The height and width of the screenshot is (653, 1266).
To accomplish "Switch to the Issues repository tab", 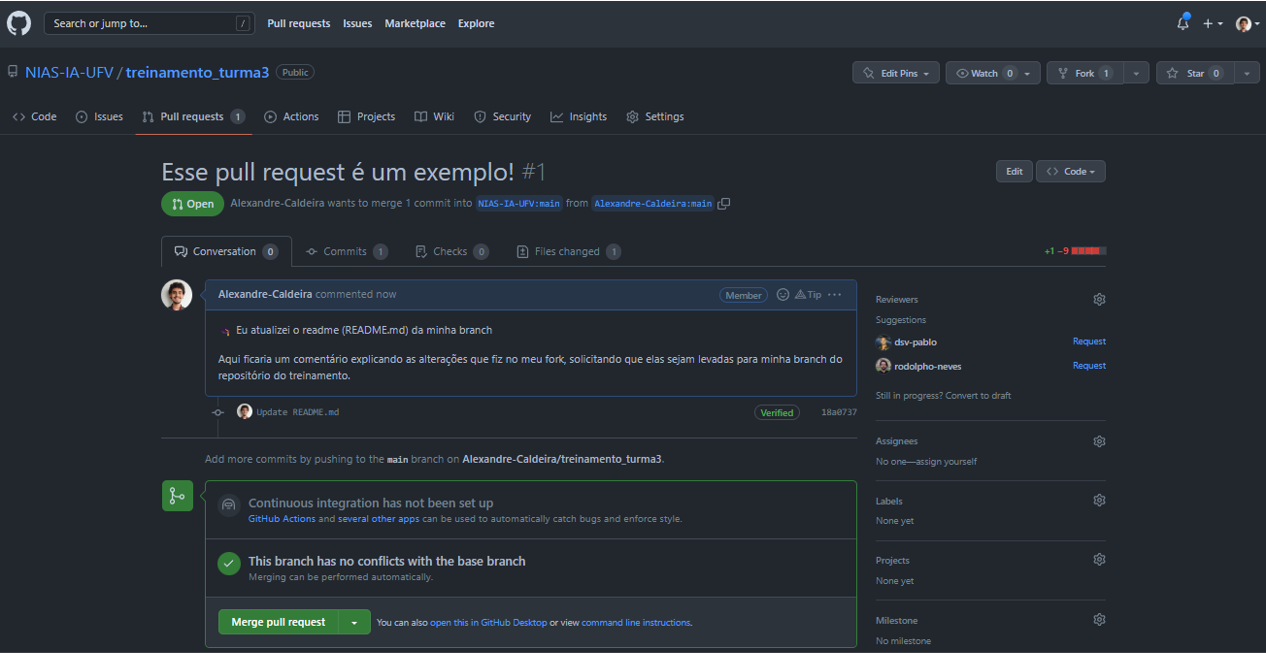I will (99, 117).
